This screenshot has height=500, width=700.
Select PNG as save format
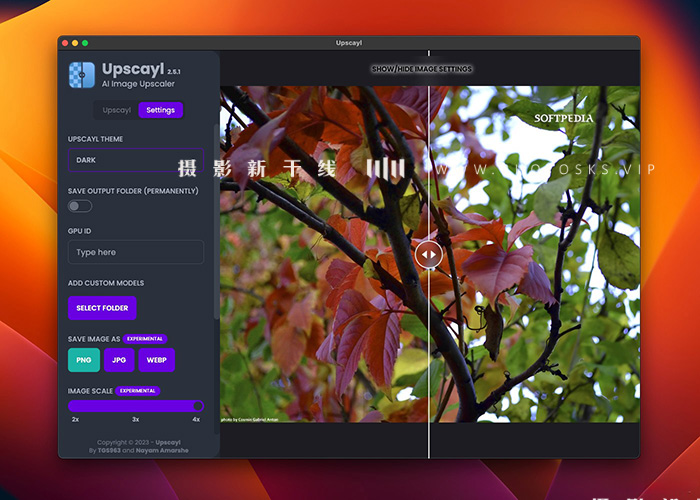pyautogui.click(x=84, y=360)
